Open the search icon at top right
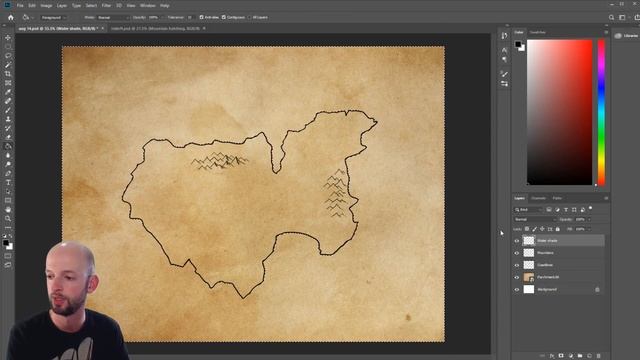 pos(611,18)
